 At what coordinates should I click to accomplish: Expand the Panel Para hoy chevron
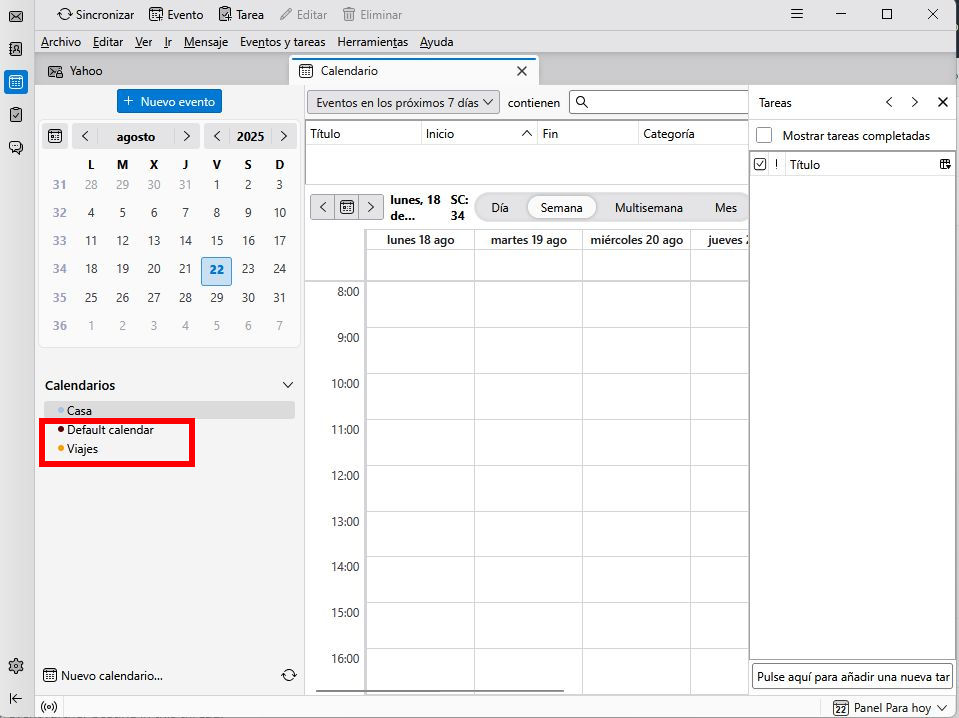[943, 708]
